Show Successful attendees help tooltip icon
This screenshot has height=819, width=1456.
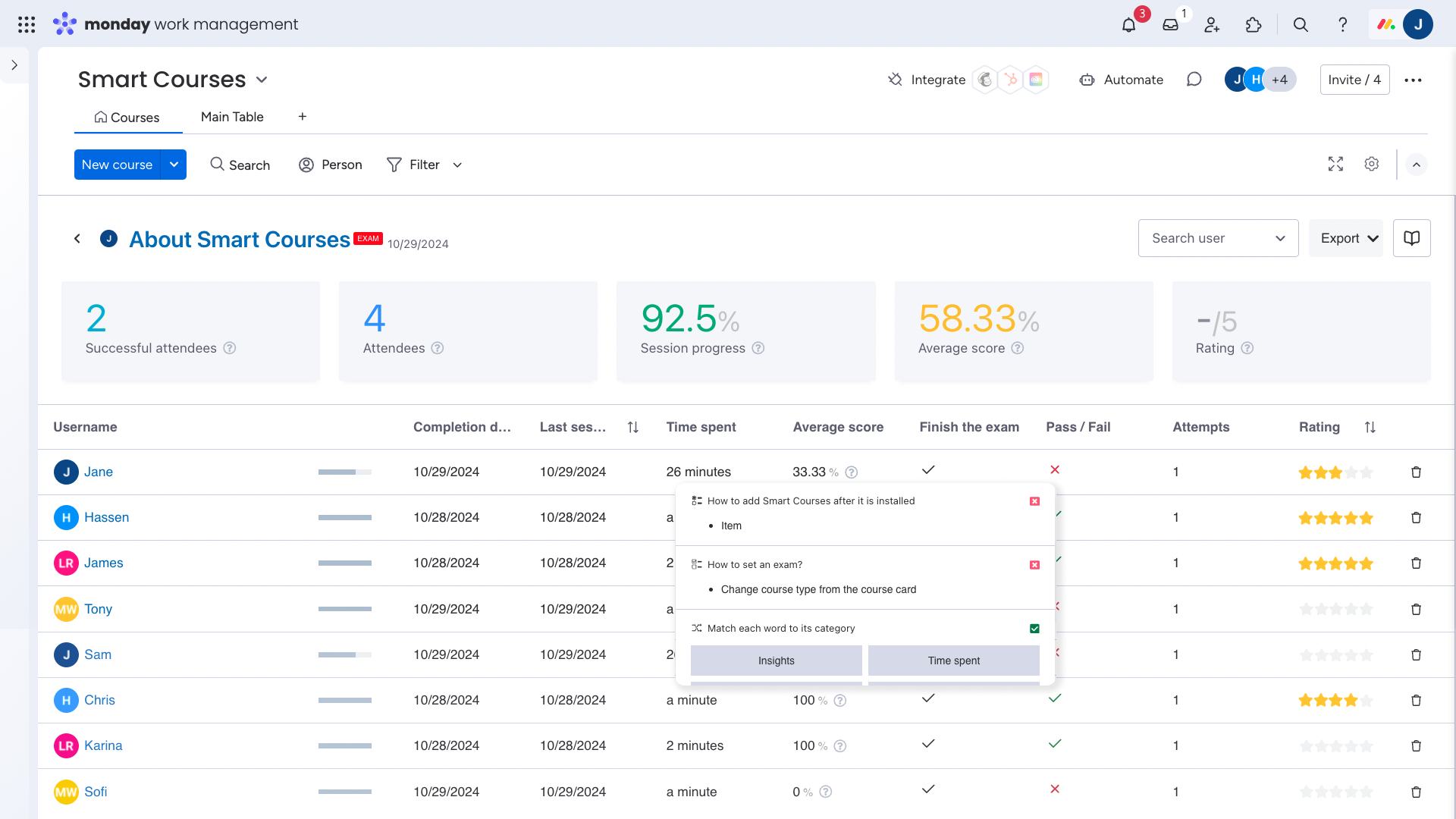[x=230, y=348]
